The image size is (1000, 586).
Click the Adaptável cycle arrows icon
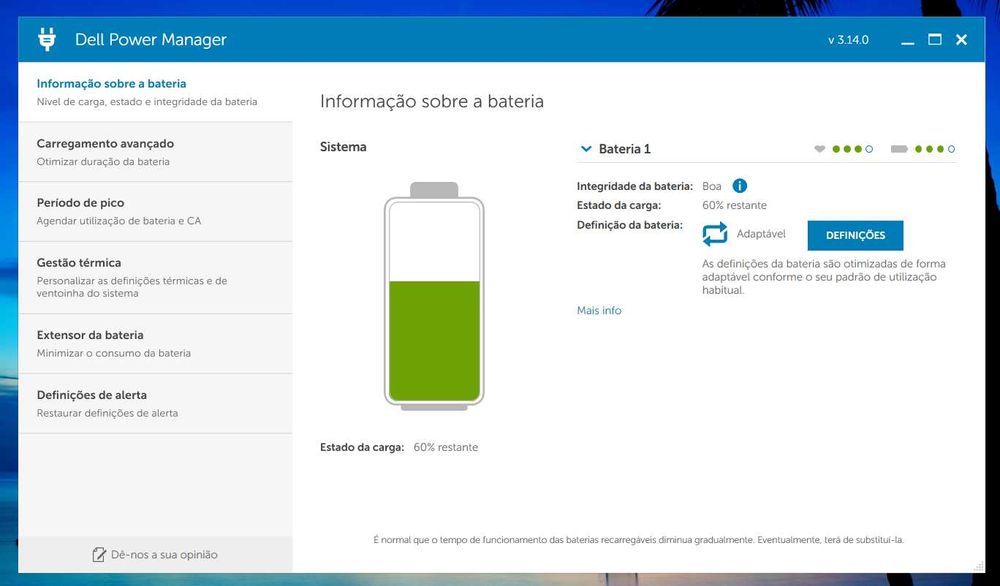coord(714,234)
